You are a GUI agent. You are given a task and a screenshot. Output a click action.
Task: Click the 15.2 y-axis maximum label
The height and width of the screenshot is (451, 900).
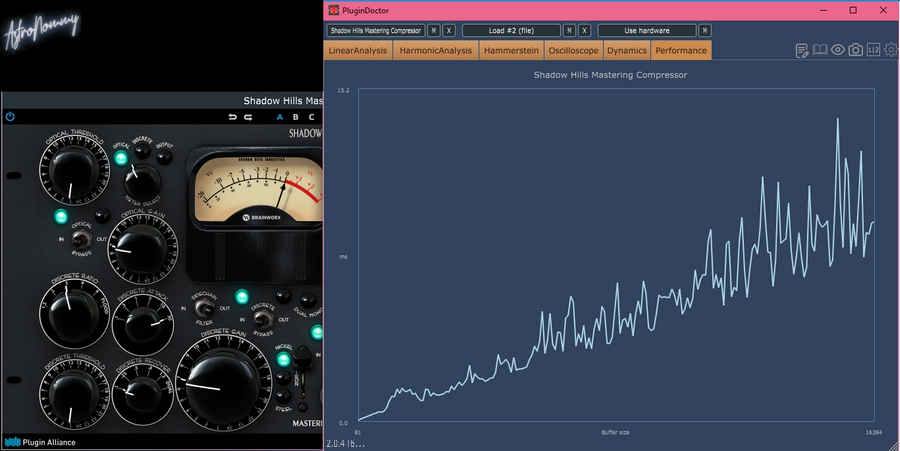pyautogui.click(x=343, y=90)
